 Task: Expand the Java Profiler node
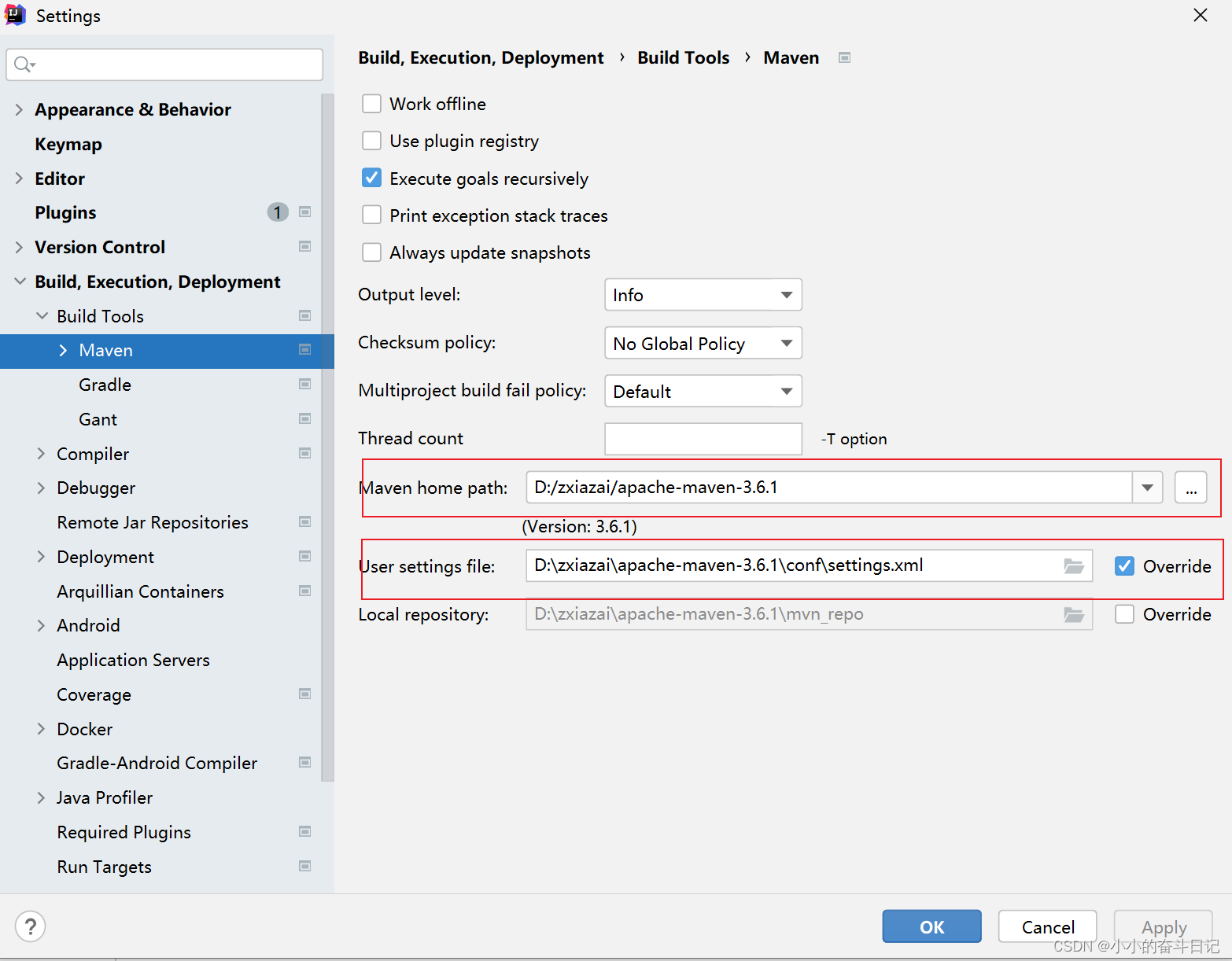[41, 797]
